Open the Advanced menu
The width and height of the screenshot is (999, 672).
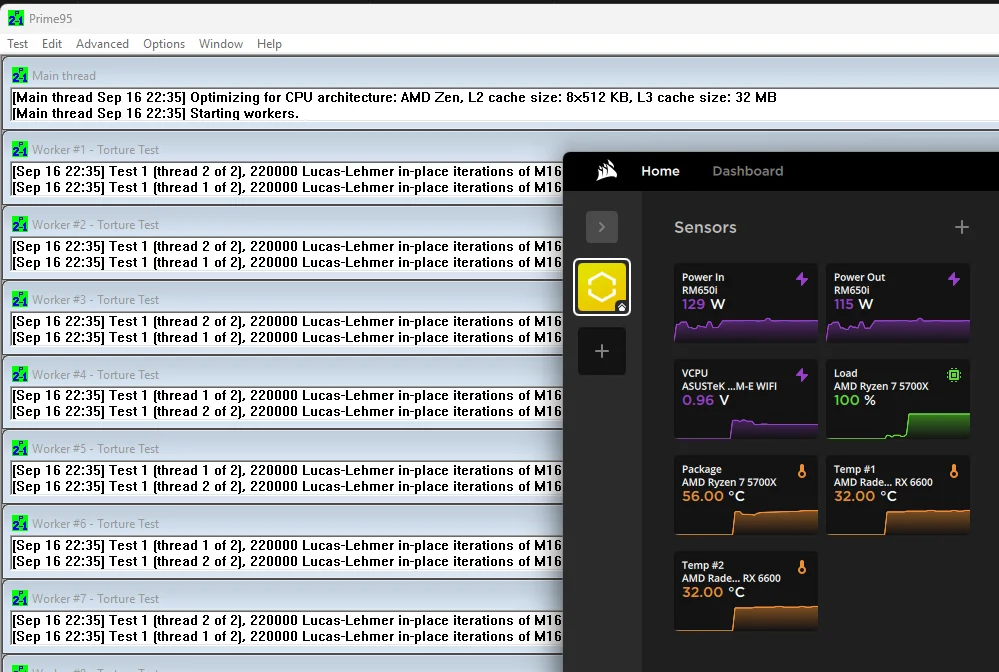pos(102,44)
